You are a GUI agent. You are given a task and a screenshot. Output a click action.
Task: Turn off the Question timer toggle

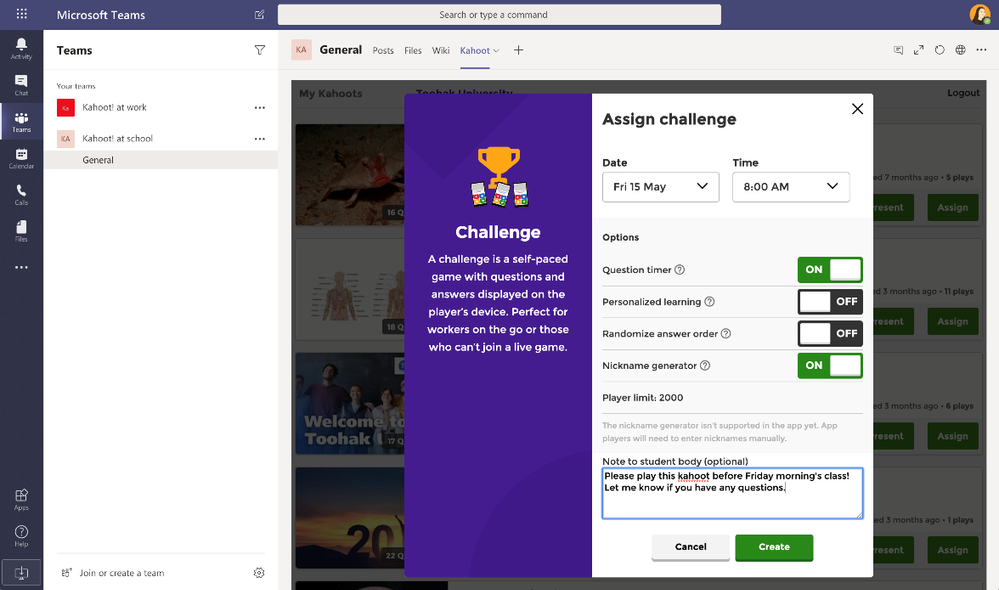(x=830, y=270)
